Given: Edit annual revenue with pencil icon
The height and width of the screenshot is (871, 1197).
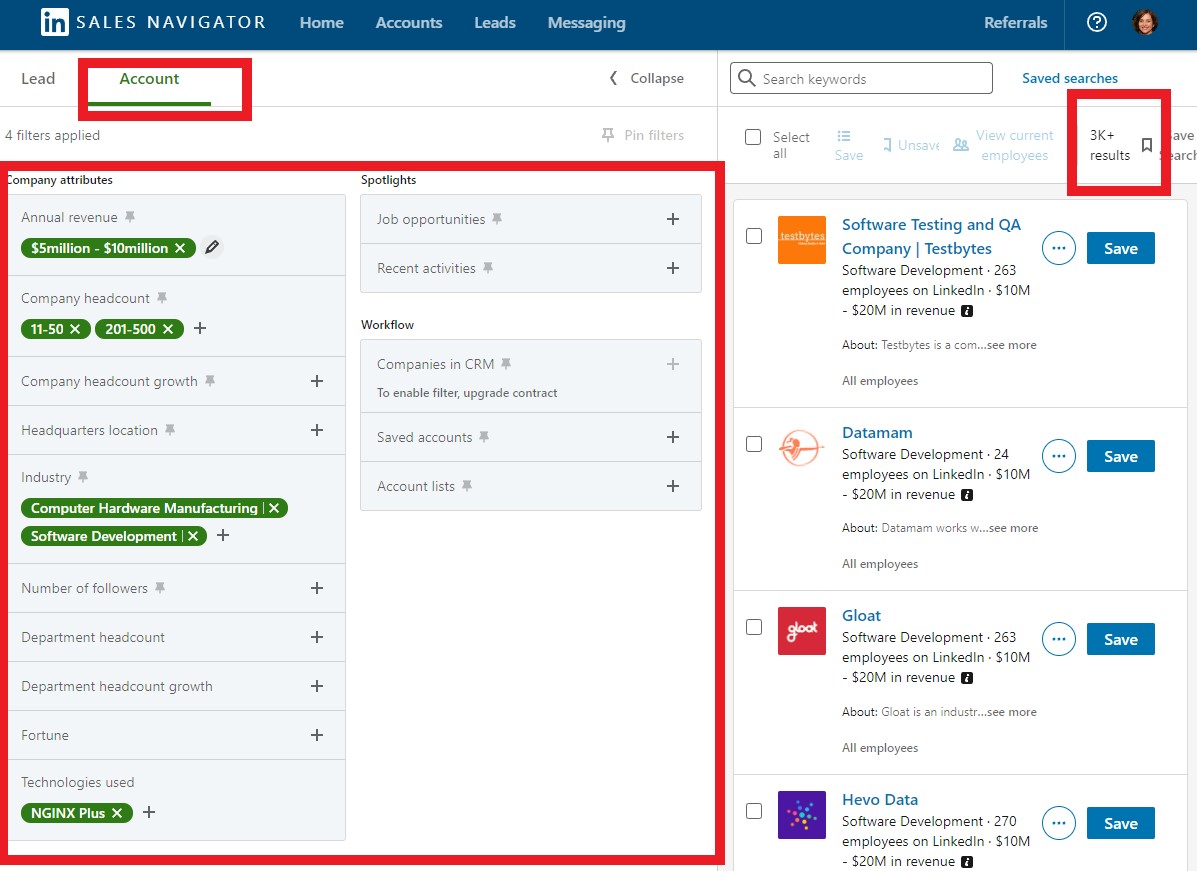Looking at the screenshot, I should [x=211, y=247].
